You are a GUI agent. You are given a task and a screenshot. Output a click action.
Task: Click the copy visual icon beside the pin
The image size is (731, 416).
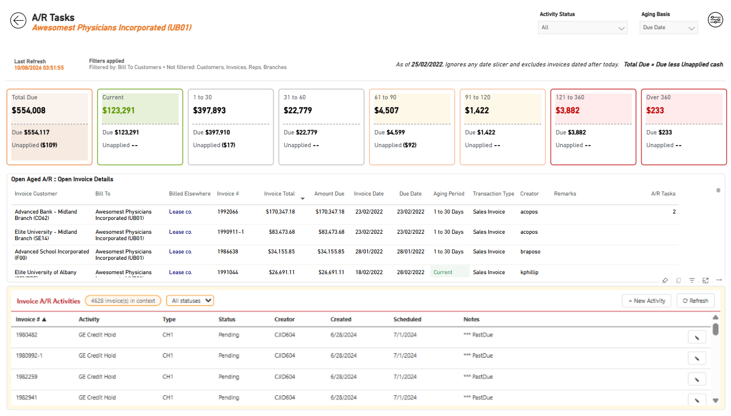pos(679,280)
